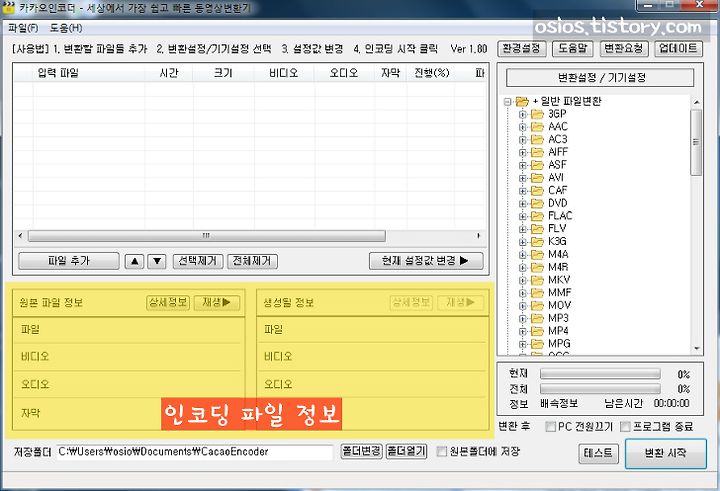Select the MP3 folder icon
720x491 pixels.
pyautogui.click(x=537, y=318)
